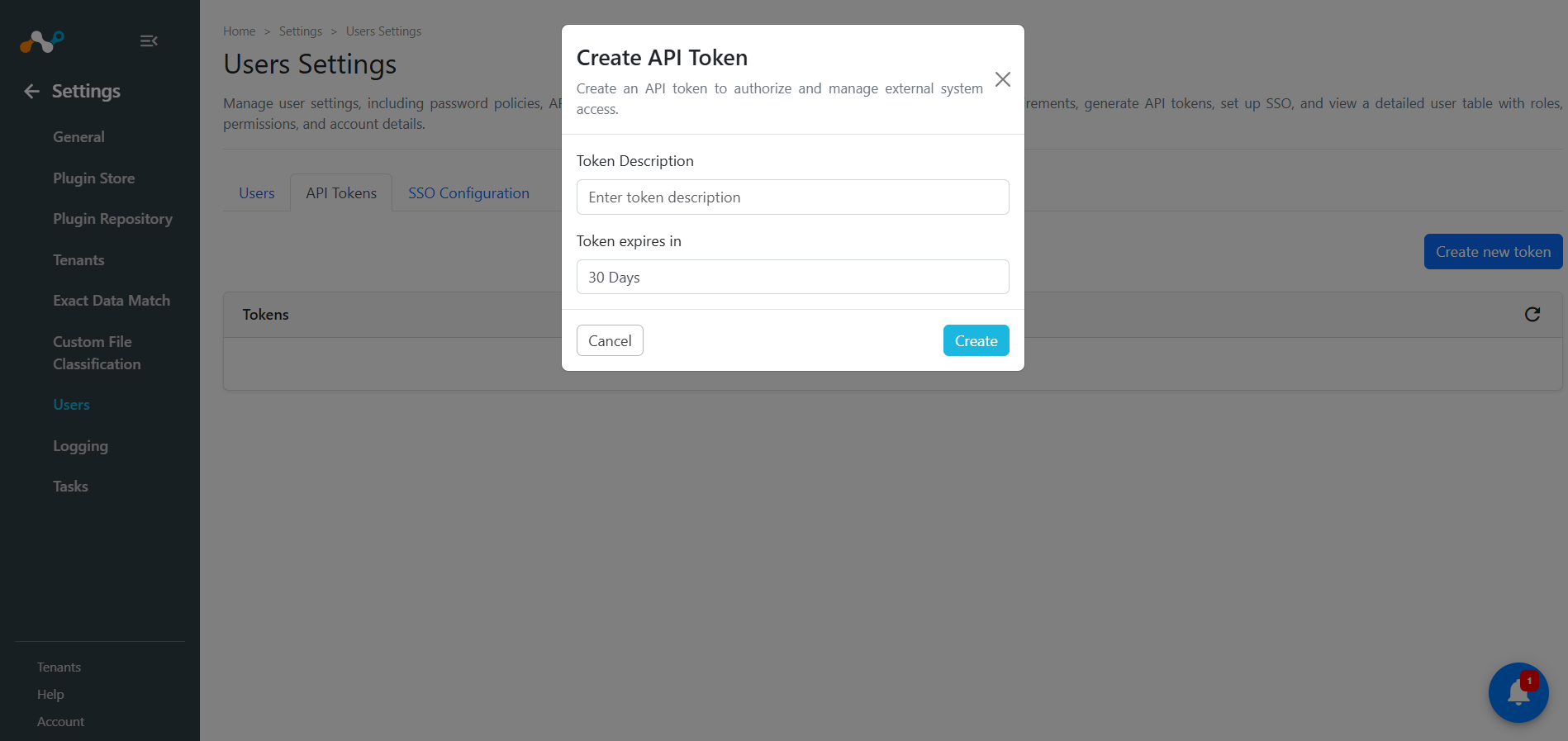Navigate to Logging settings
The image size is (1568, 741).
pyautogui.click(x=80, y=446)
